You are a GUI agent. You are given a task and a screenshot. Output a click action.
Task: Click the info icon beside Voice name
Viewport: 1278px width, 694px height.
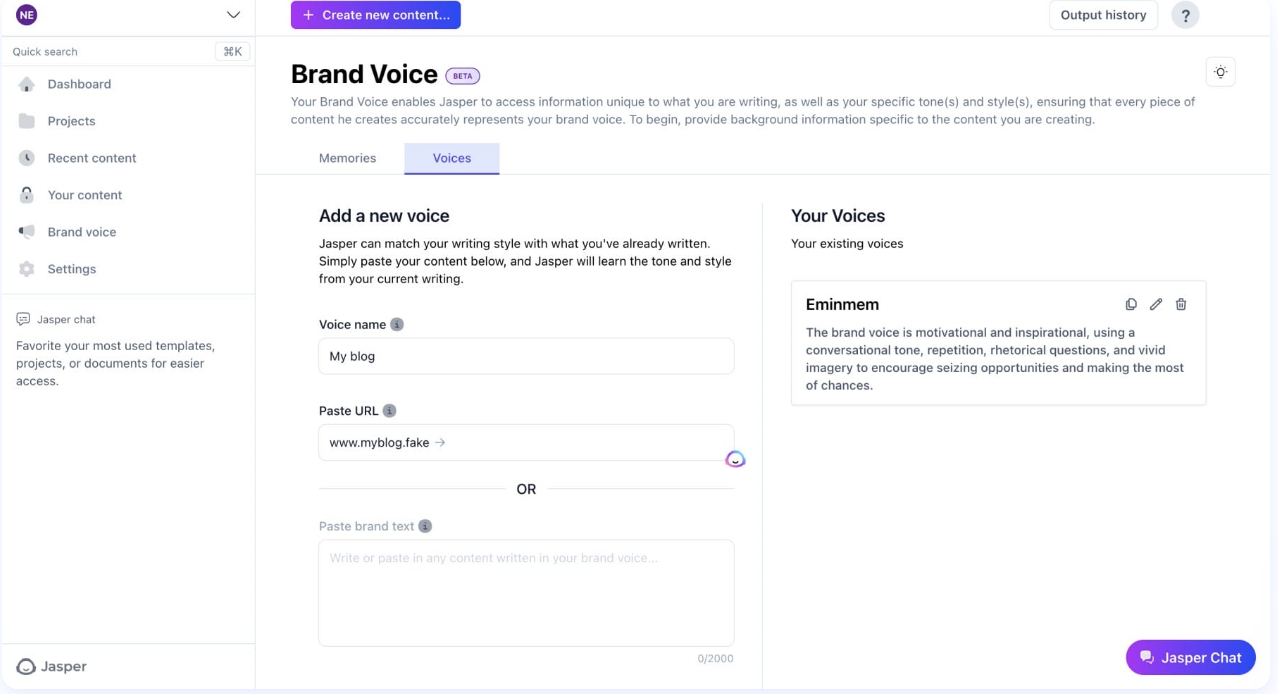[x=397, y=324]
